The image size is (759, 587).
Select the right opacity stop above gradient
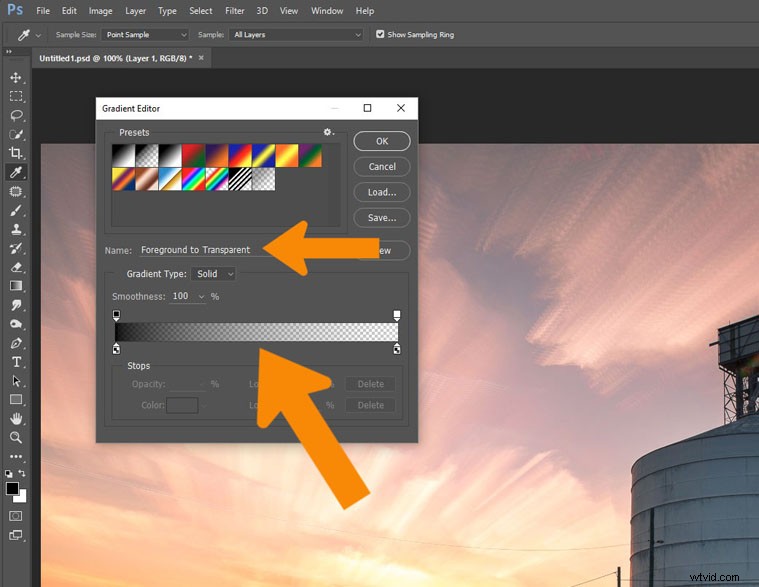pyautogui.click(x=397, y=316)
